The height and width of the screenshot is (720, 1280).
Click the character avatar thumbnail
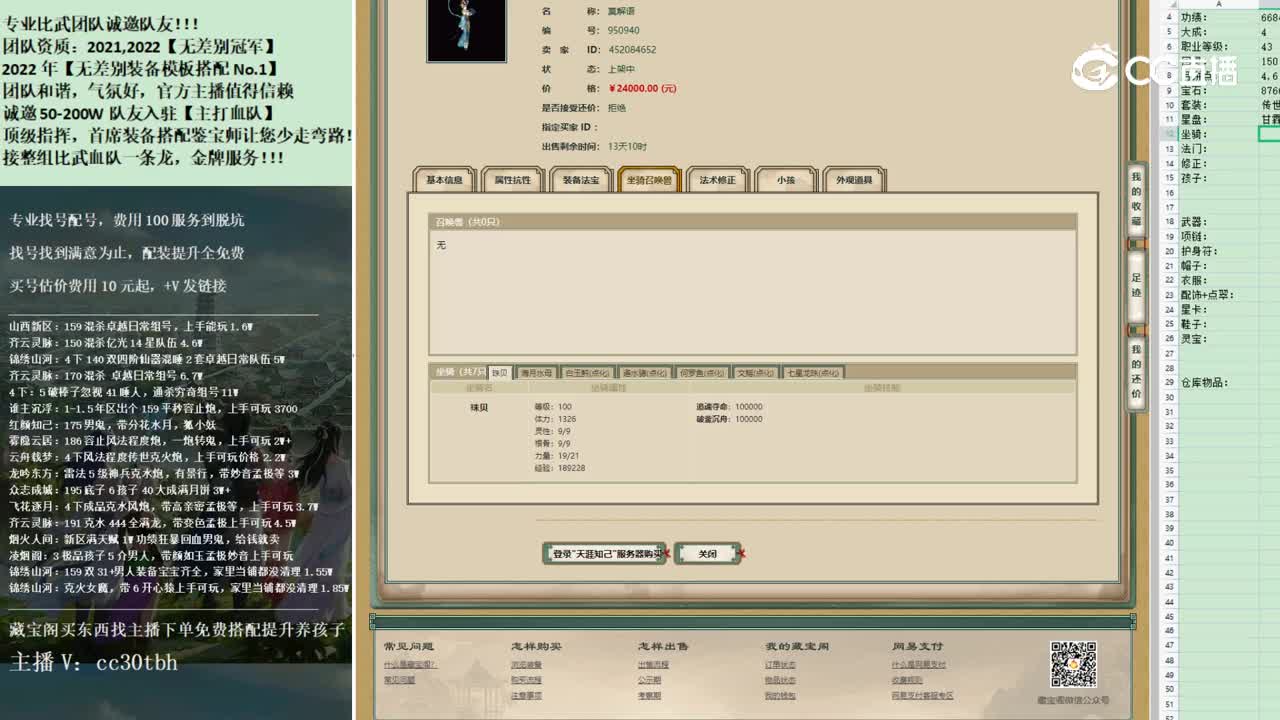coord(466,30)
